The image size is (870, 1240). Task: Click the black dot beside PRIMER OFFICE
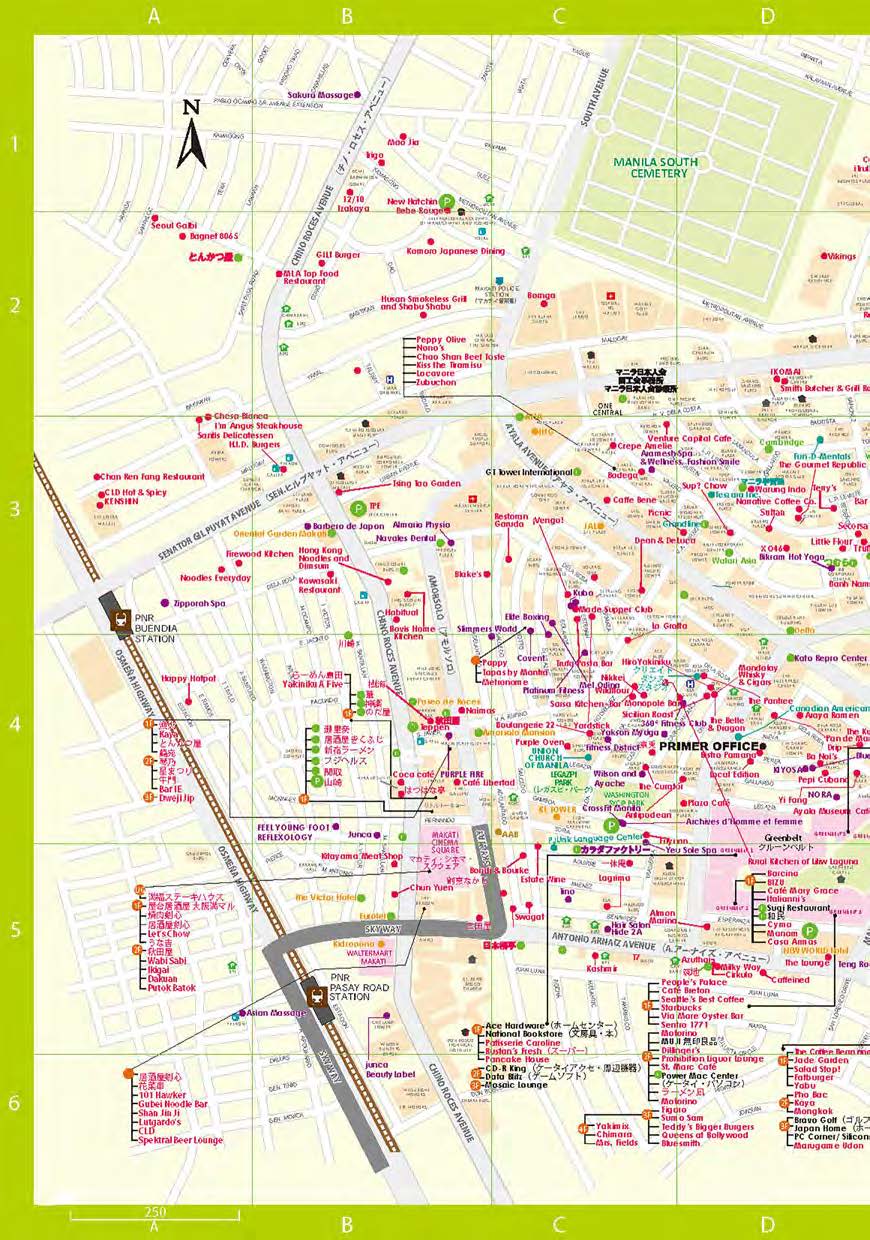[762, 746]
